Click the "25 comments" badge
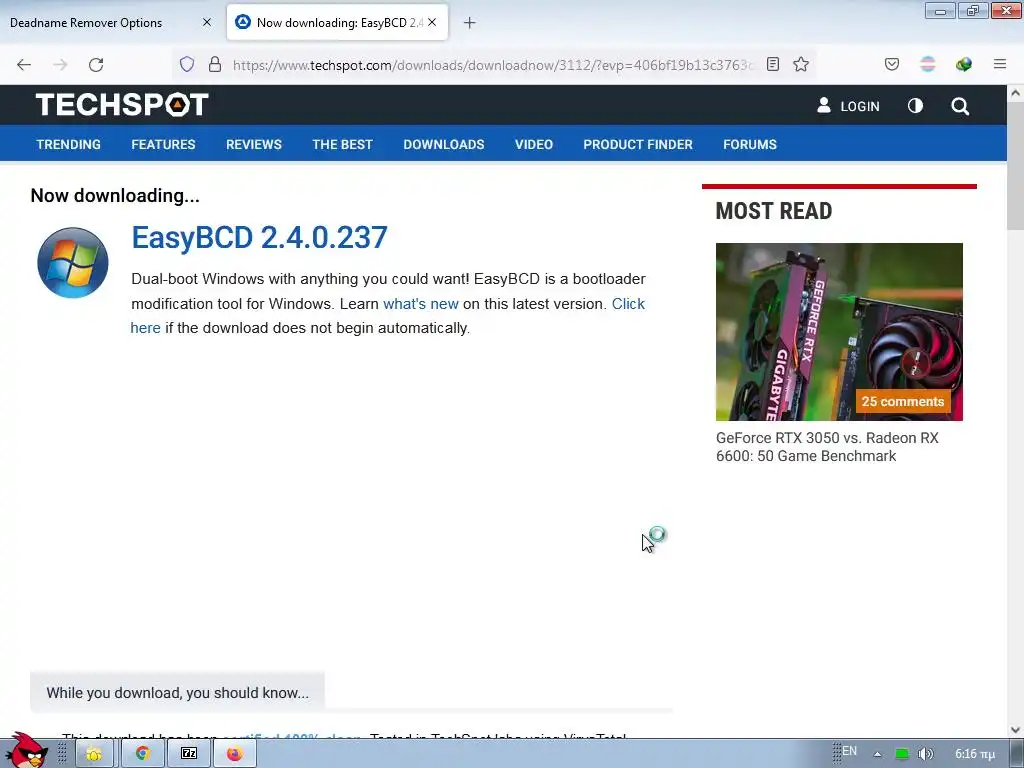 [x=903, y=402]
